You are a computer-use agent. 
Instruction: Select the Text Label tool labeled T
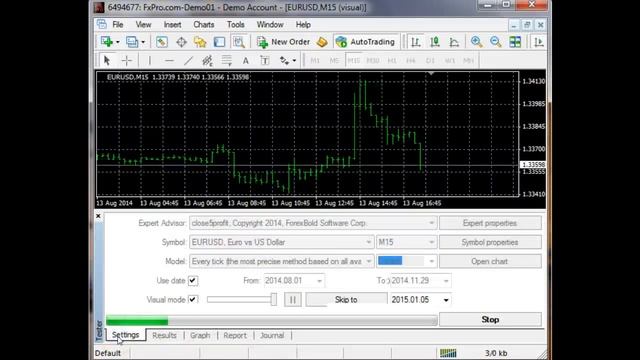[x=265, y=60]
